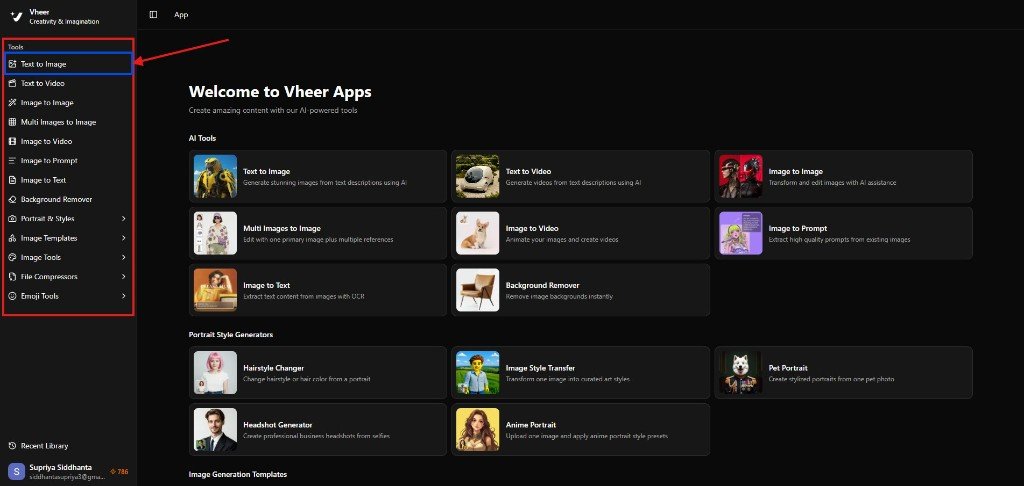The image size is (1024, 486).
Task: Click Text to Video car thumbnail
Action: tap(477, 176)
